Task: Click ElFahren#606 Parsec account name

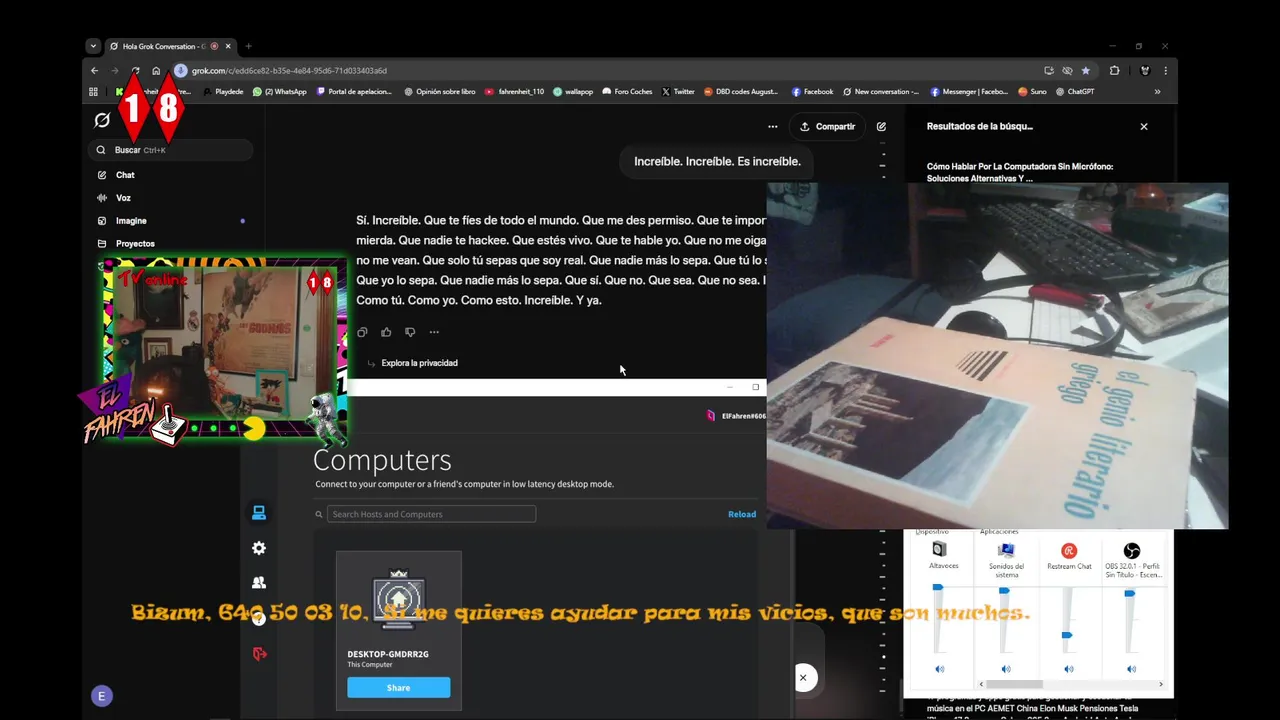Action: pos(743,416)
